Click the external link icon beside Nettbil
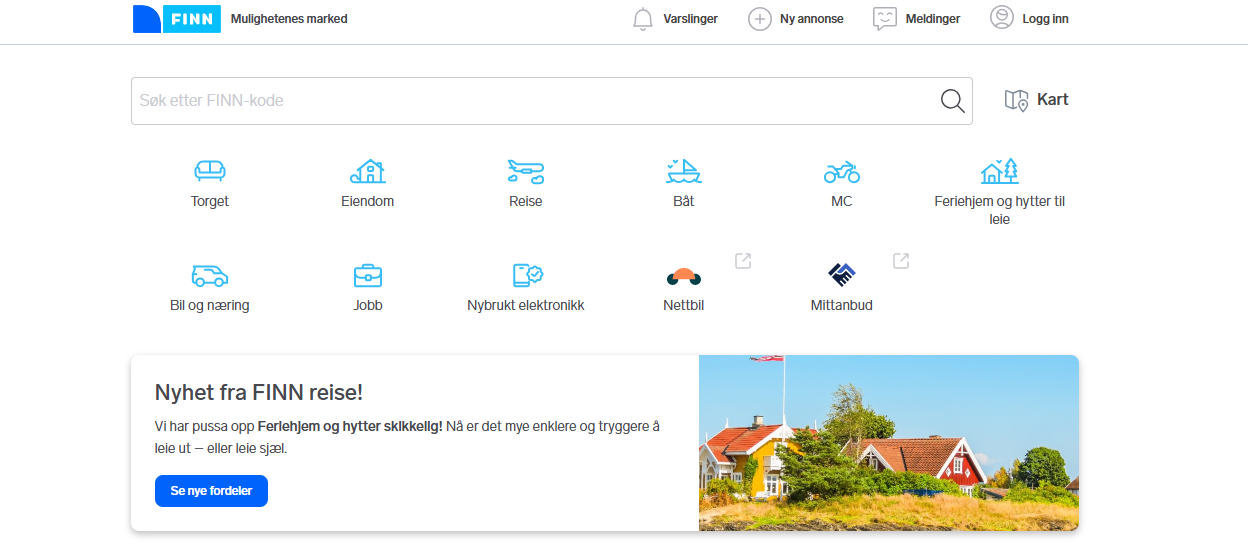This screenshot has height=557, width=1248. tap(743, 261)
